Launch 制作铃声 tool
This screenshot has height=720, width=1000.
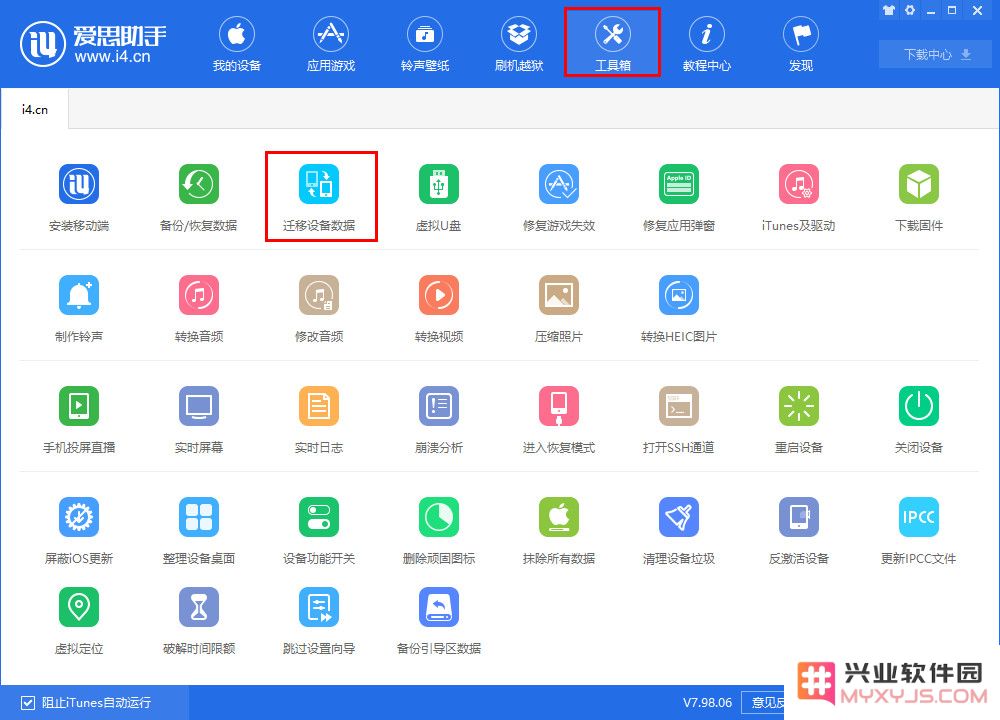pos(79,308)
